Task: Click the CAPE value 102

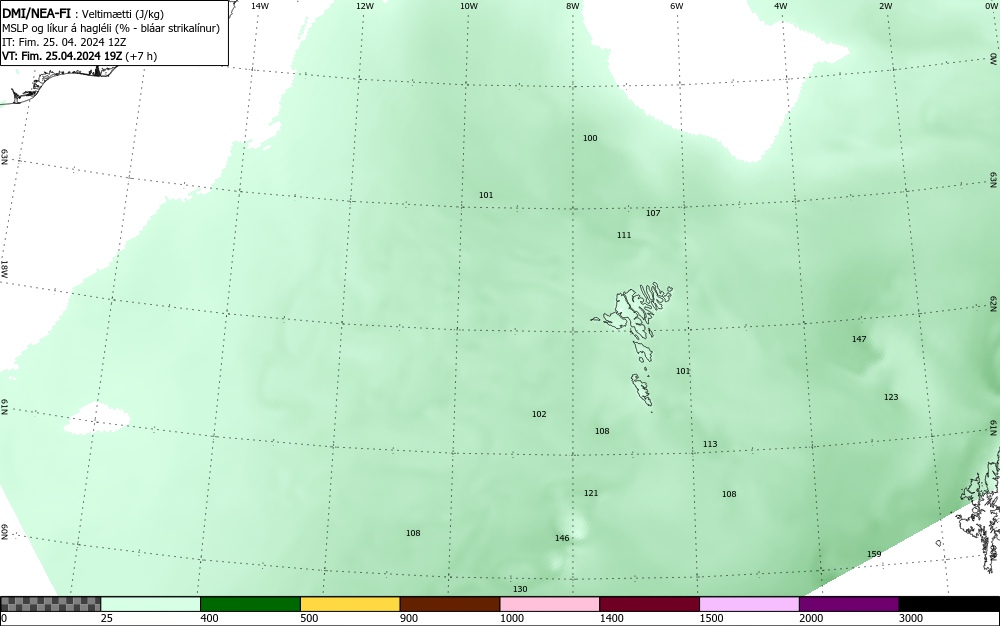Action: 539,414
